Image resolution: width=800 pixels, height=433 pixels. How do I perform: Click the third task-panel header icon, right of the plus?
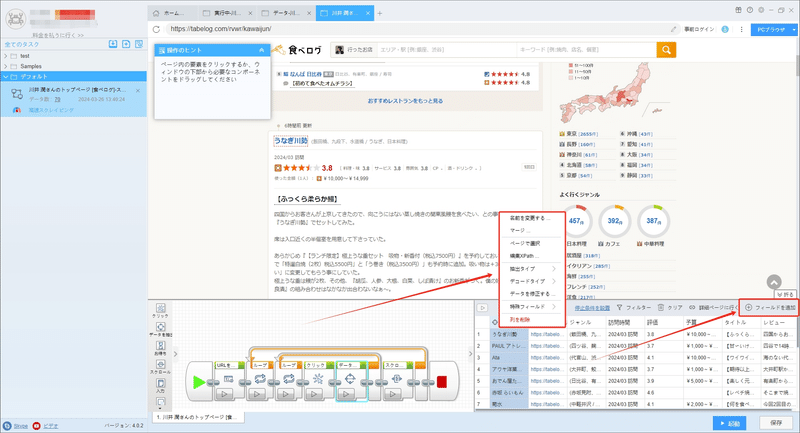tap(139, 44)
